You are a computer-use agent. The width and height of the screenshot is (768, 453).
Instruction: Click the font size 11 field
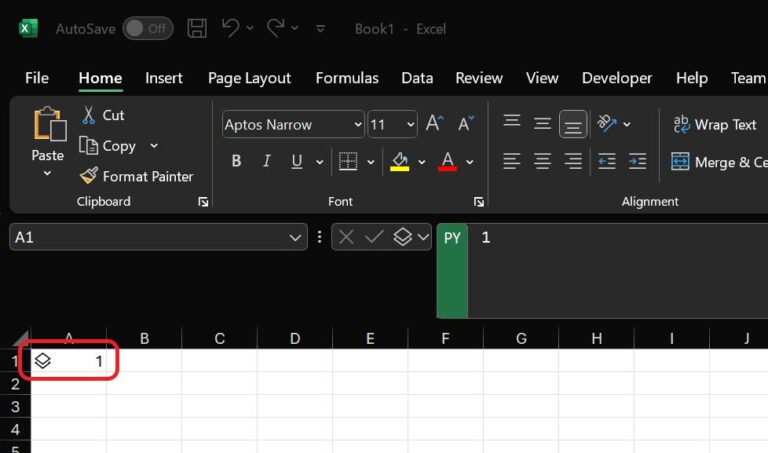click(x=386, y=125)
